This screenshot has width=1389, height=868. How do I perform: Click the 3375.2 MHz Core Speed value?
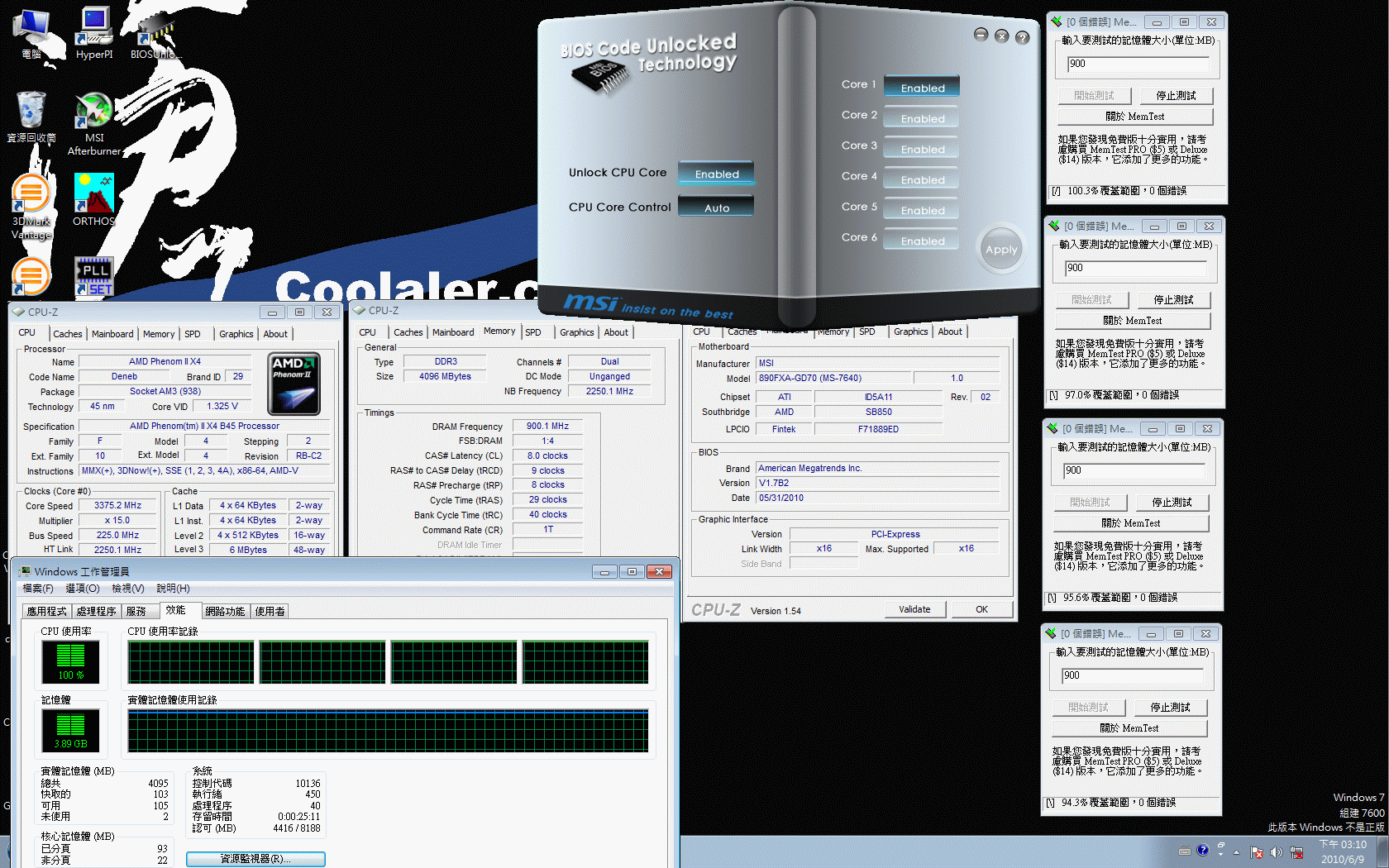pyautogui.click(x=117, y=505)
